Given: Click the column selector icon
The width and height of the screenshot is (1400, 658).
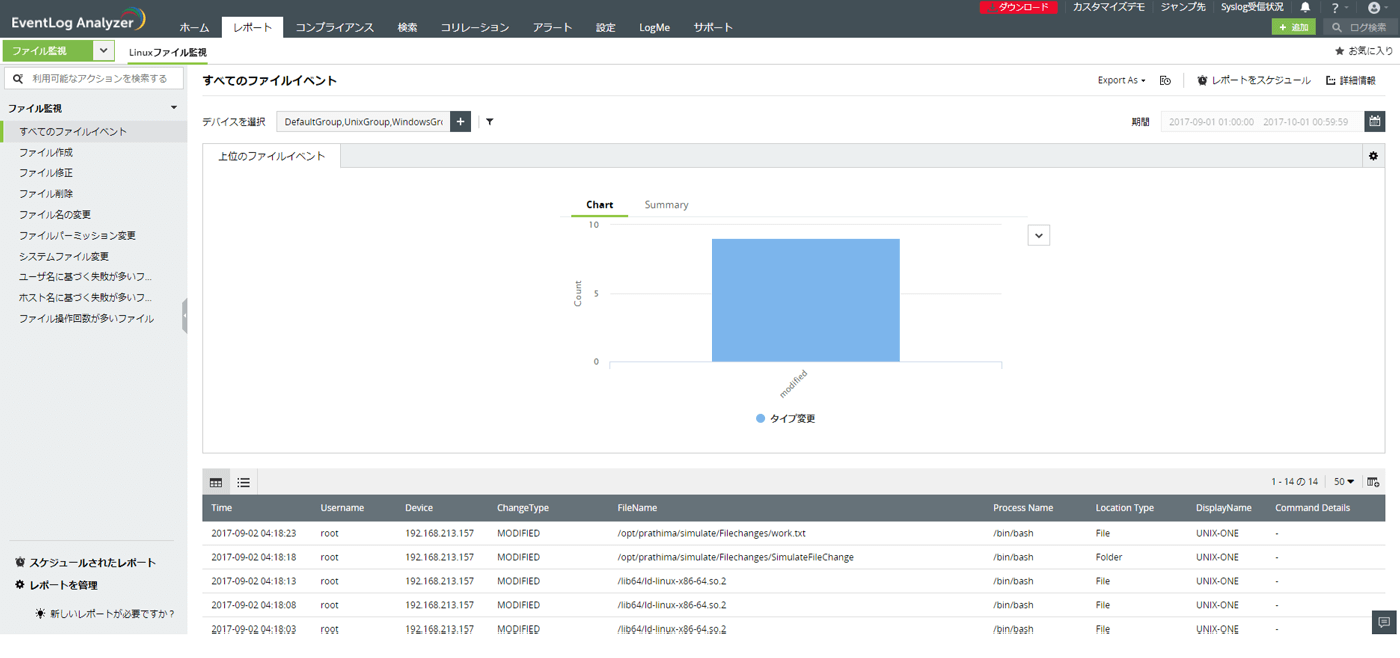Looking at the screenshot, I should 1373,482.
